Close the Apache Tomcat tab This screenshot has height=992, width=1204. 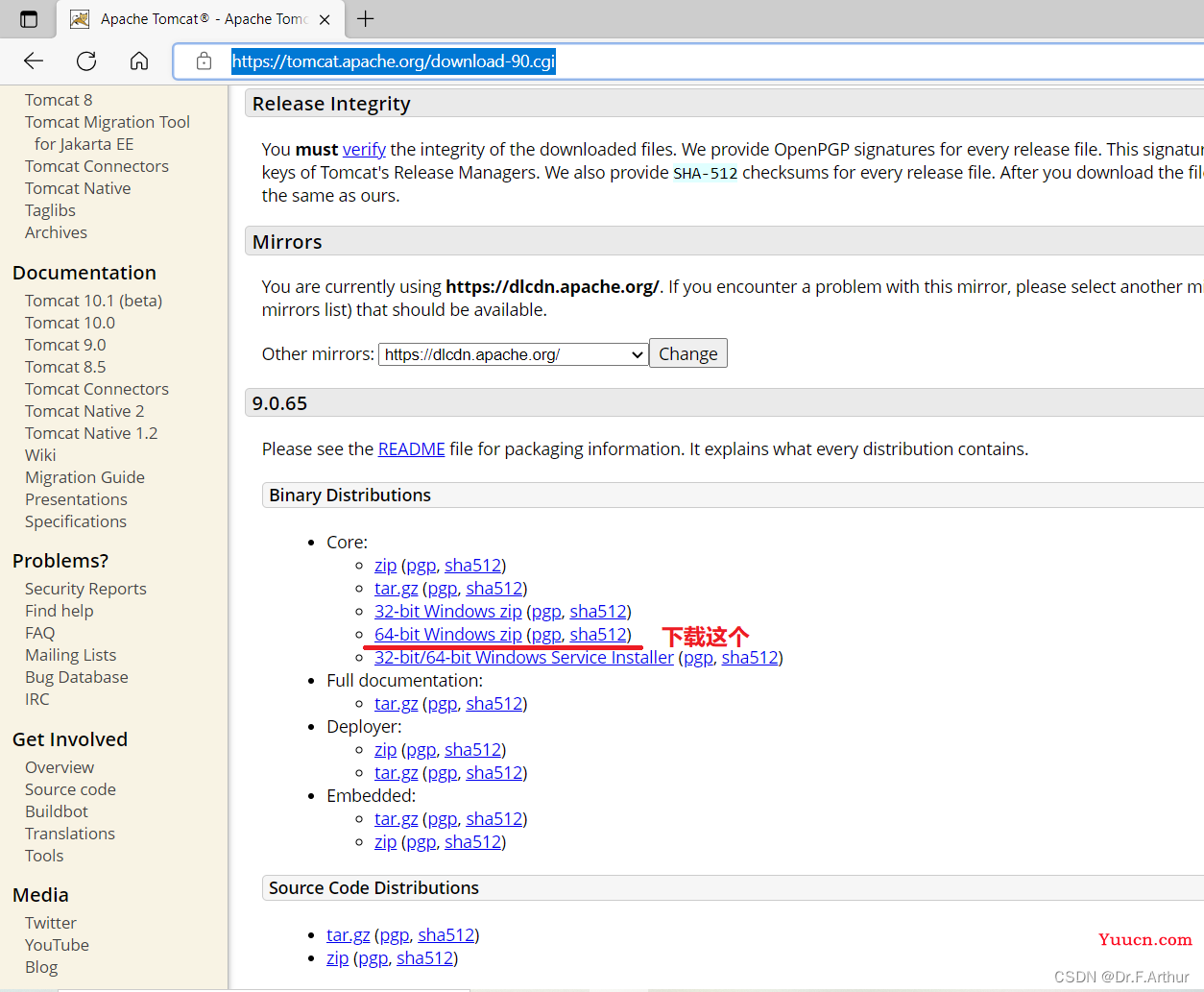(x=325, y=19)
